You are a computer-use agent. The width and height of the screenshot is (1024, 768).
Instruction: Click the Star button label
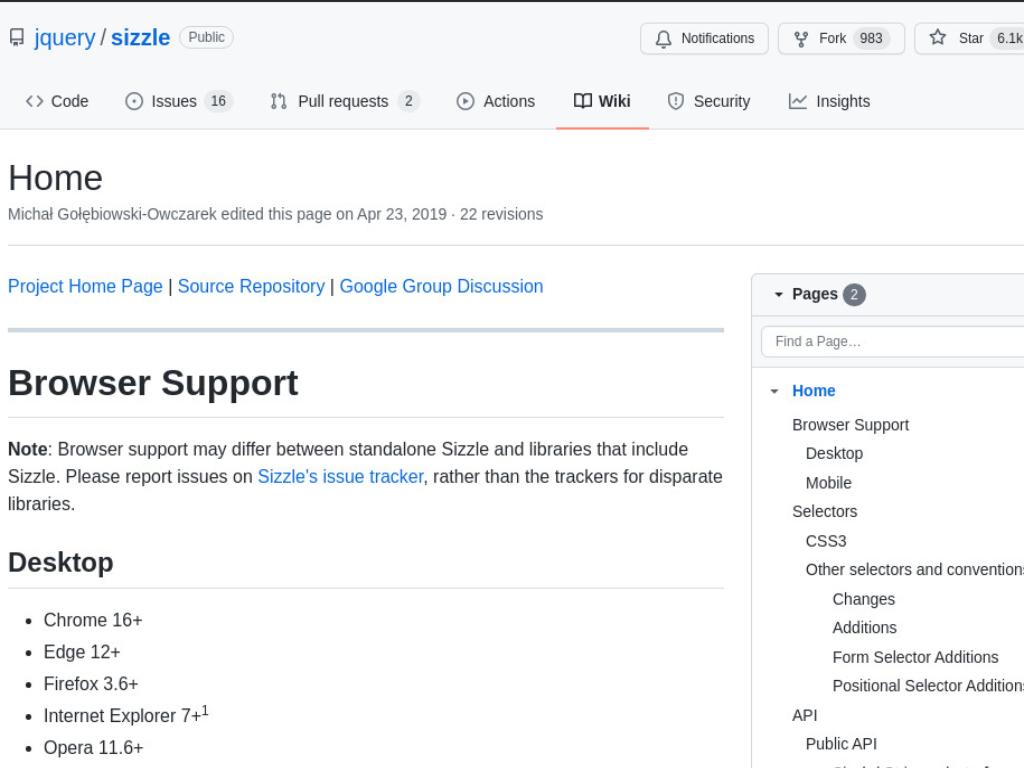(970, 39)
